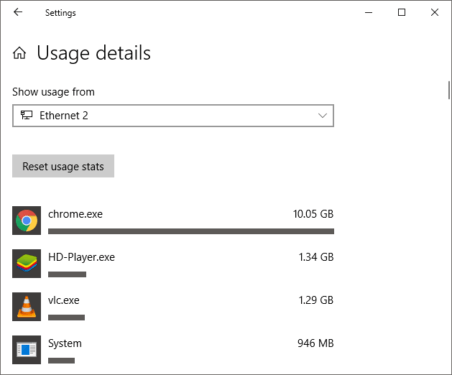
Task: Select the vlc.exe entry name
Action: [x=64, y=300]
